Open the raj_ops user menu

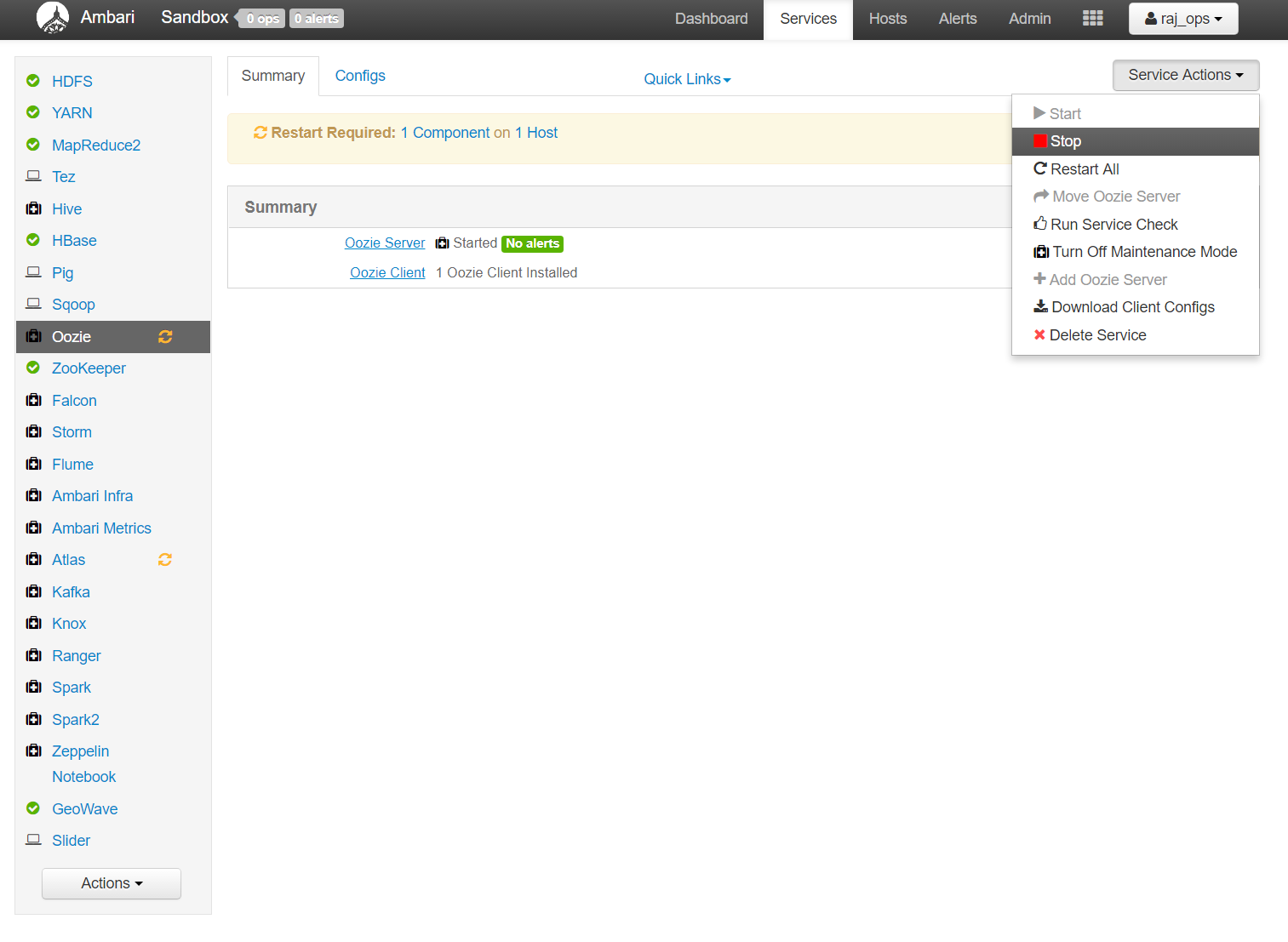click(1183, 19)
